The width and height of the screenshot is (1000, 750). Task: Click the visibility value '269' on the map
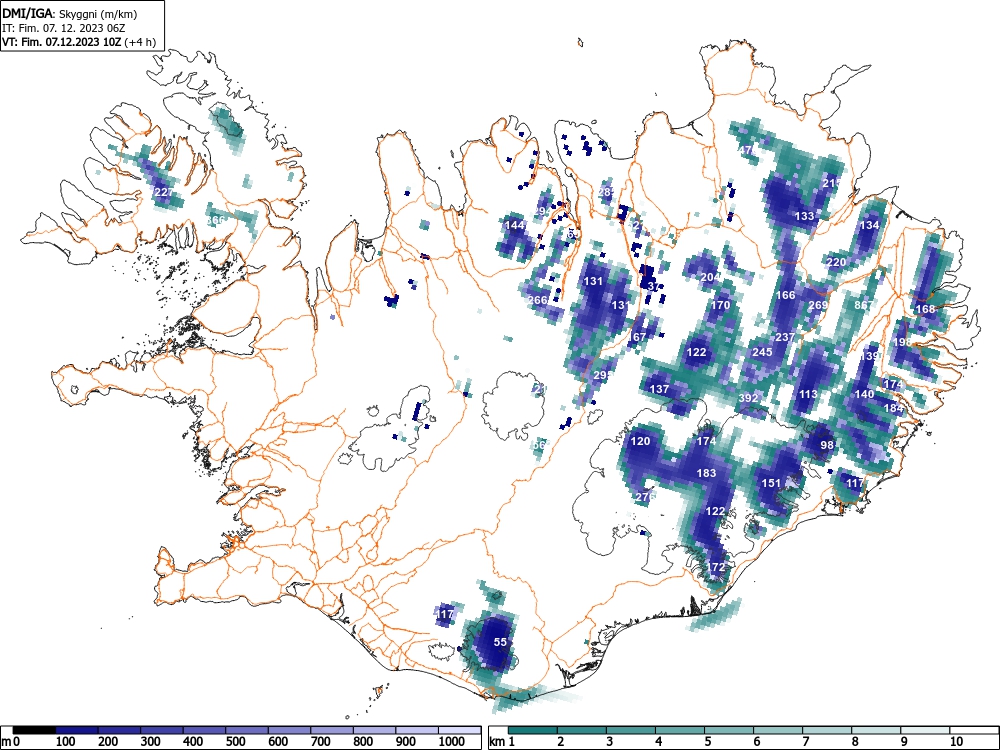point(818,305)
